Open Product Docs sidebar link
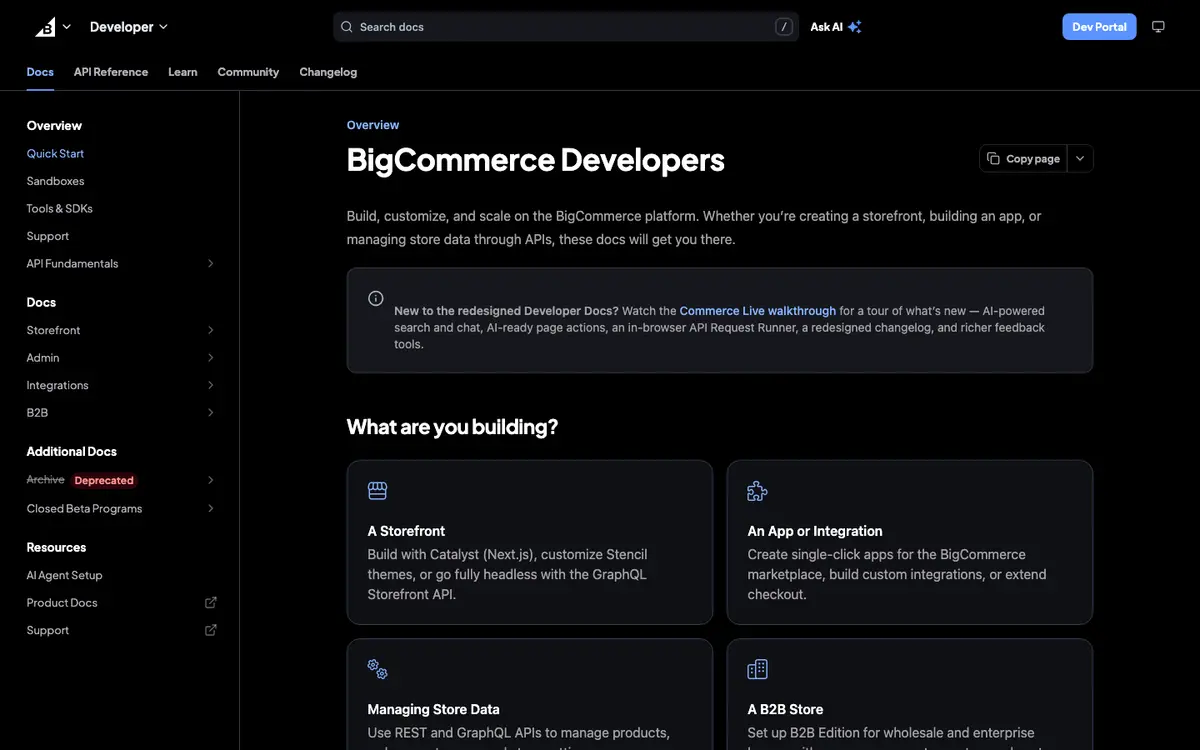Image resolution: width=1200 pixels, height=750 pixels. (x=62, y=603)
